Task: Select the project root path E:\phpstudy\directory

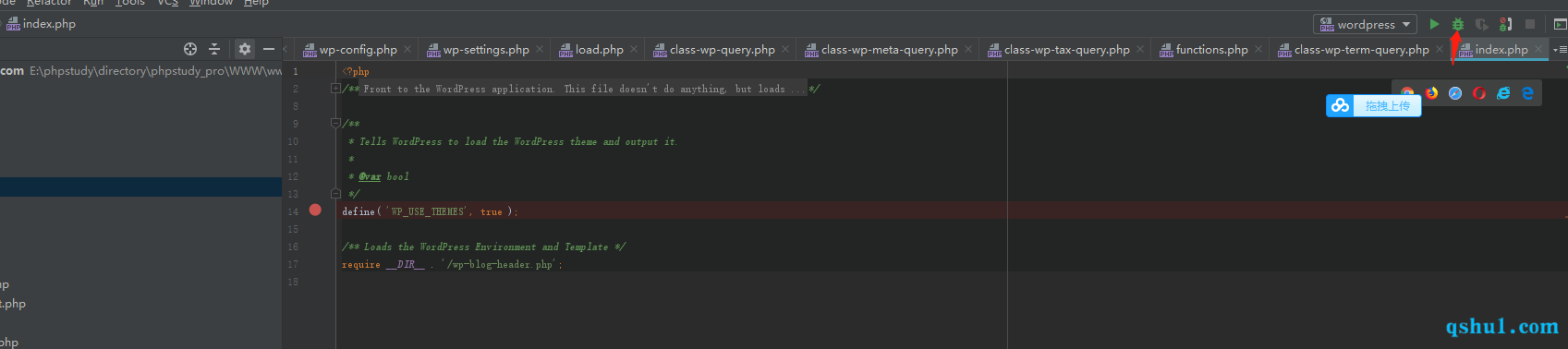Action: click(x=155, y=71)
